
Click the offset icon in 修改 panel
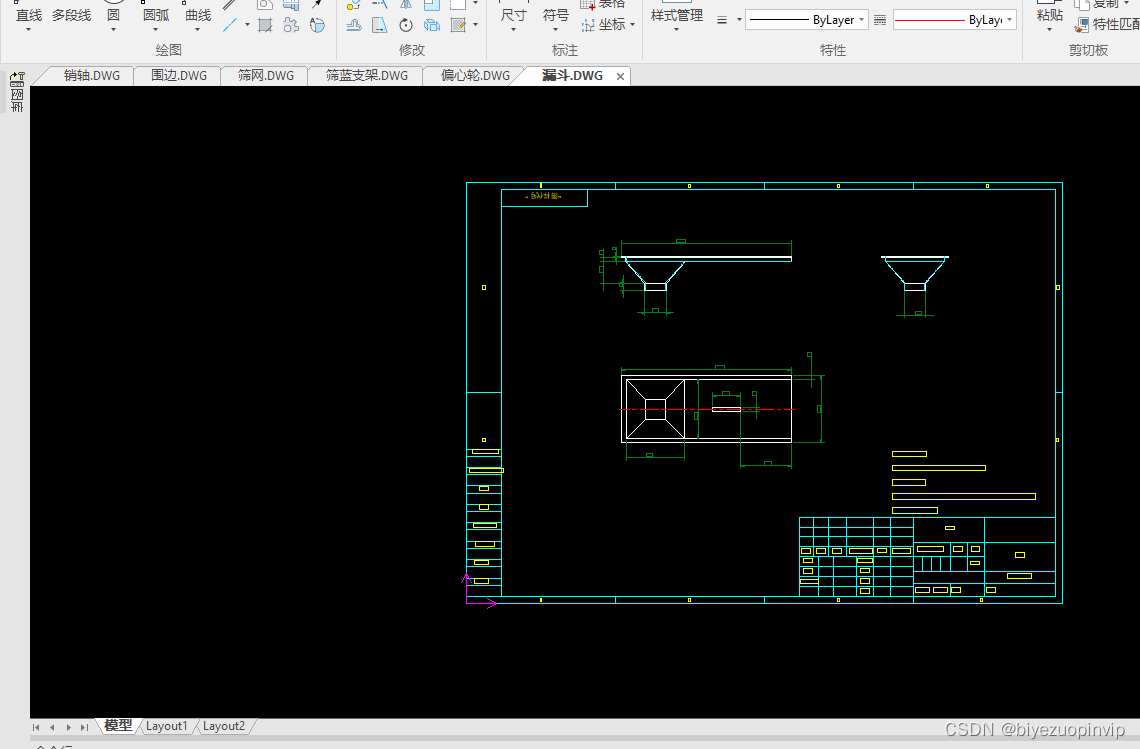coord(354,25)
